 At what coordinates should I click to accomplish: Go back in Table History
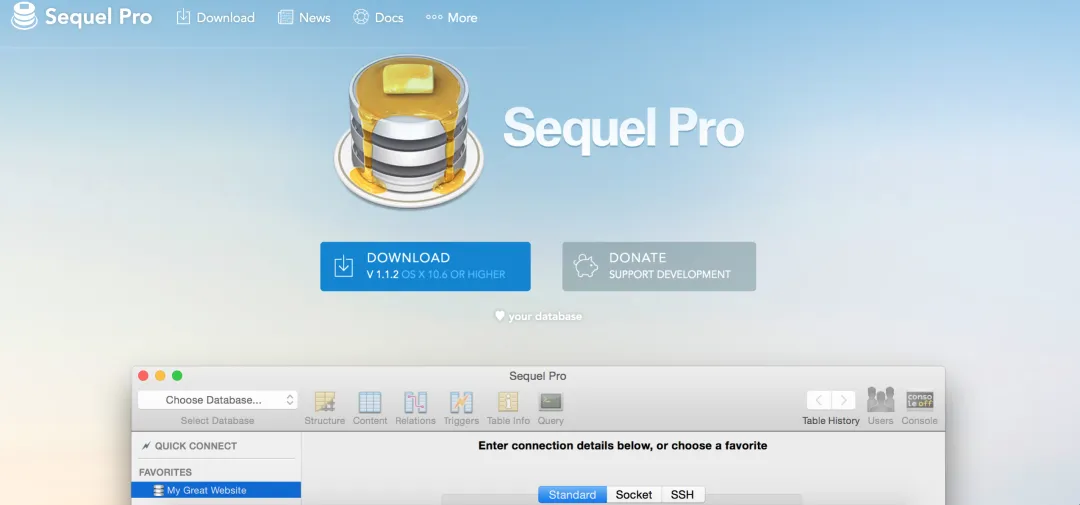819,400
